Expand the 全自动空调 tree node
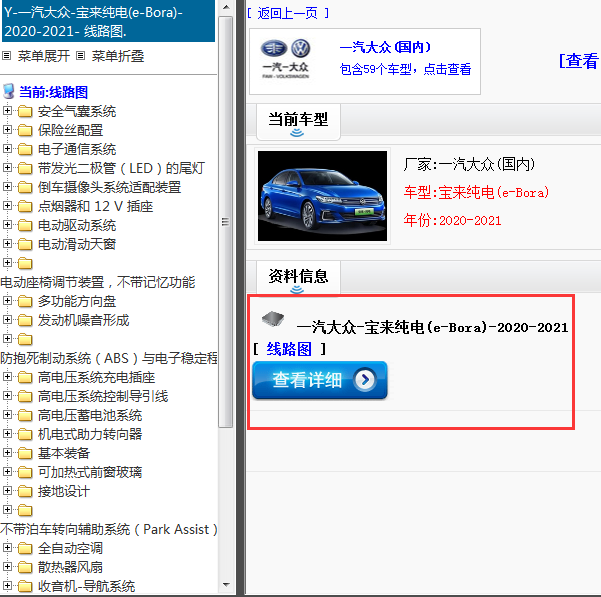This screenshot has width=601, height=597. (7, 548)
